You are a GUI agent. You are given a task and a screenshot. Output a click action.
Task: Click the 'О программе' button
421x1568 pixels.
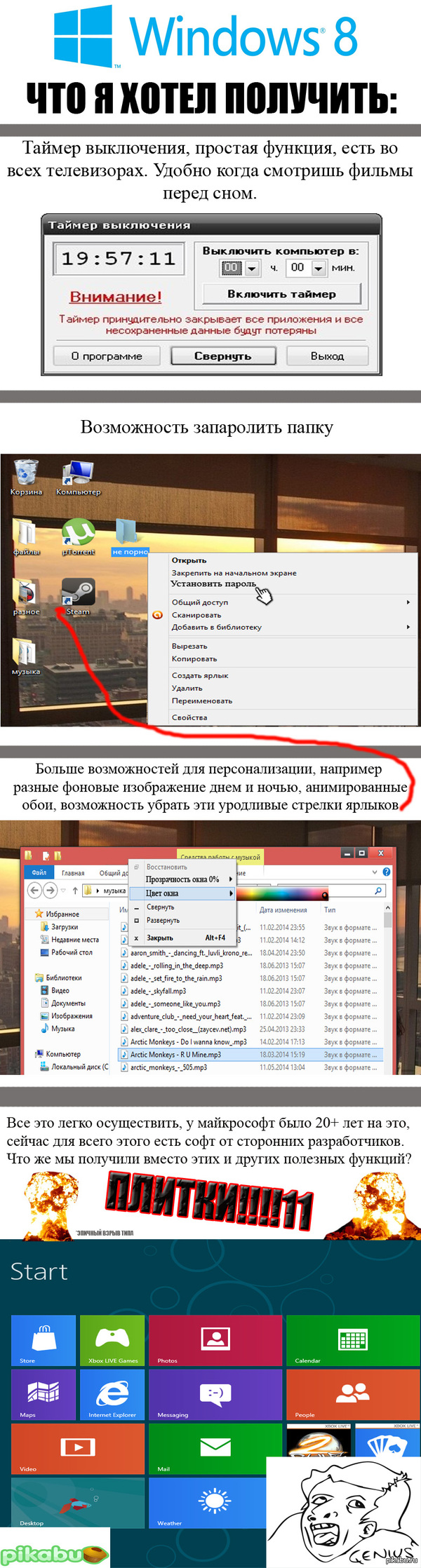[x=107, y=356]
